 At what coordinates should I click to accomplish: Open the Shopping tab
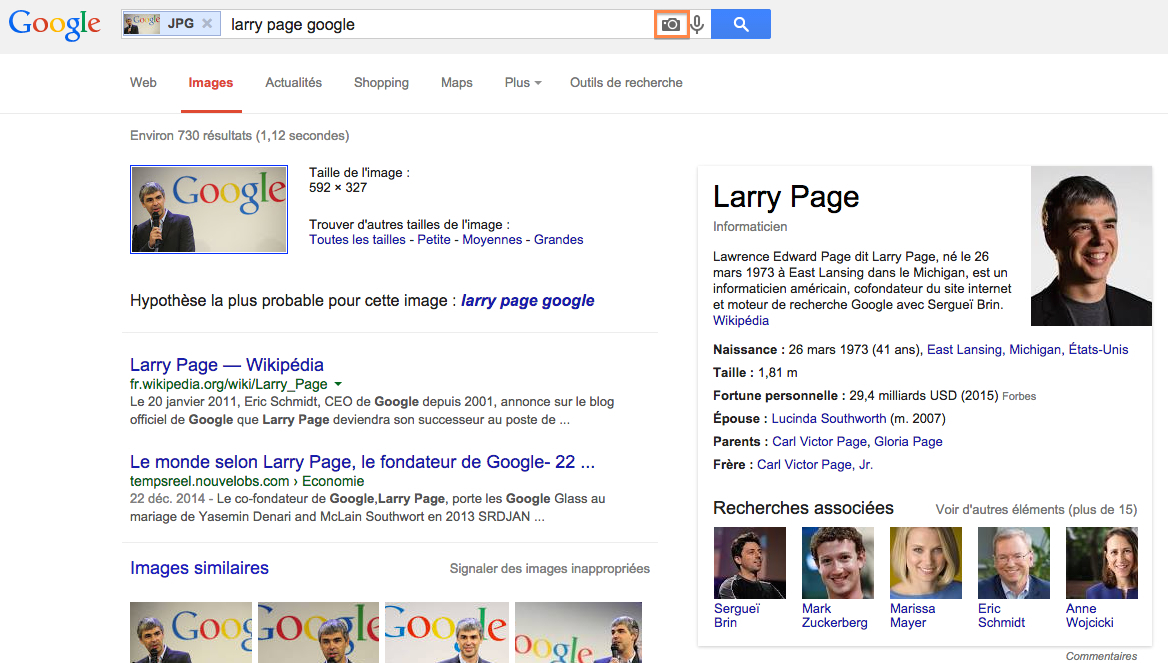(381, 83)
